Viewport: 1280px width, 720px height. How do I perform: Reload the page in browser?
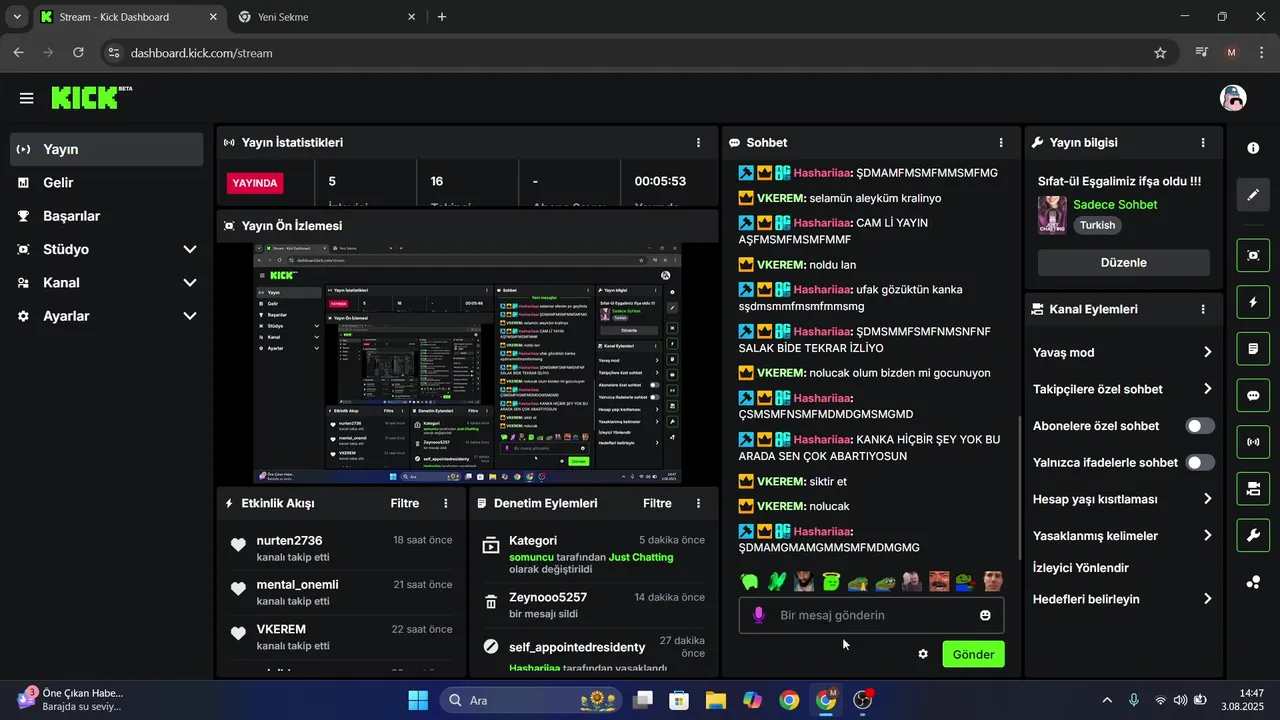(x=79, y=53)
